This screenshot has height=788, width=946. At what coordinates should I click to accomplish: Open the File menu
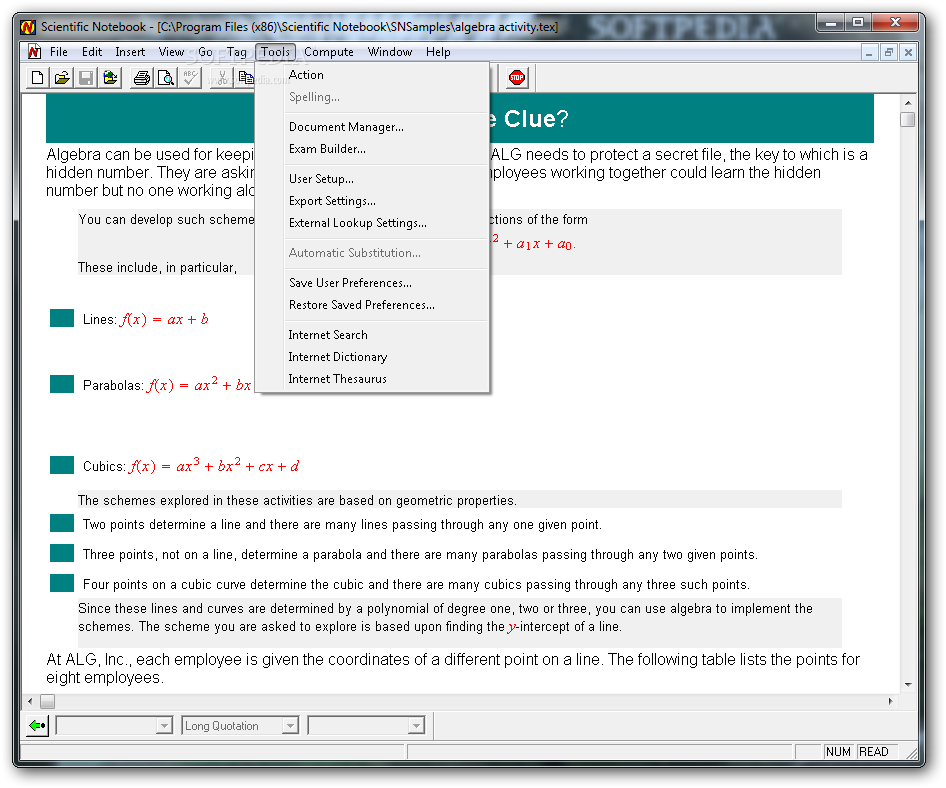tap(59, 52)
